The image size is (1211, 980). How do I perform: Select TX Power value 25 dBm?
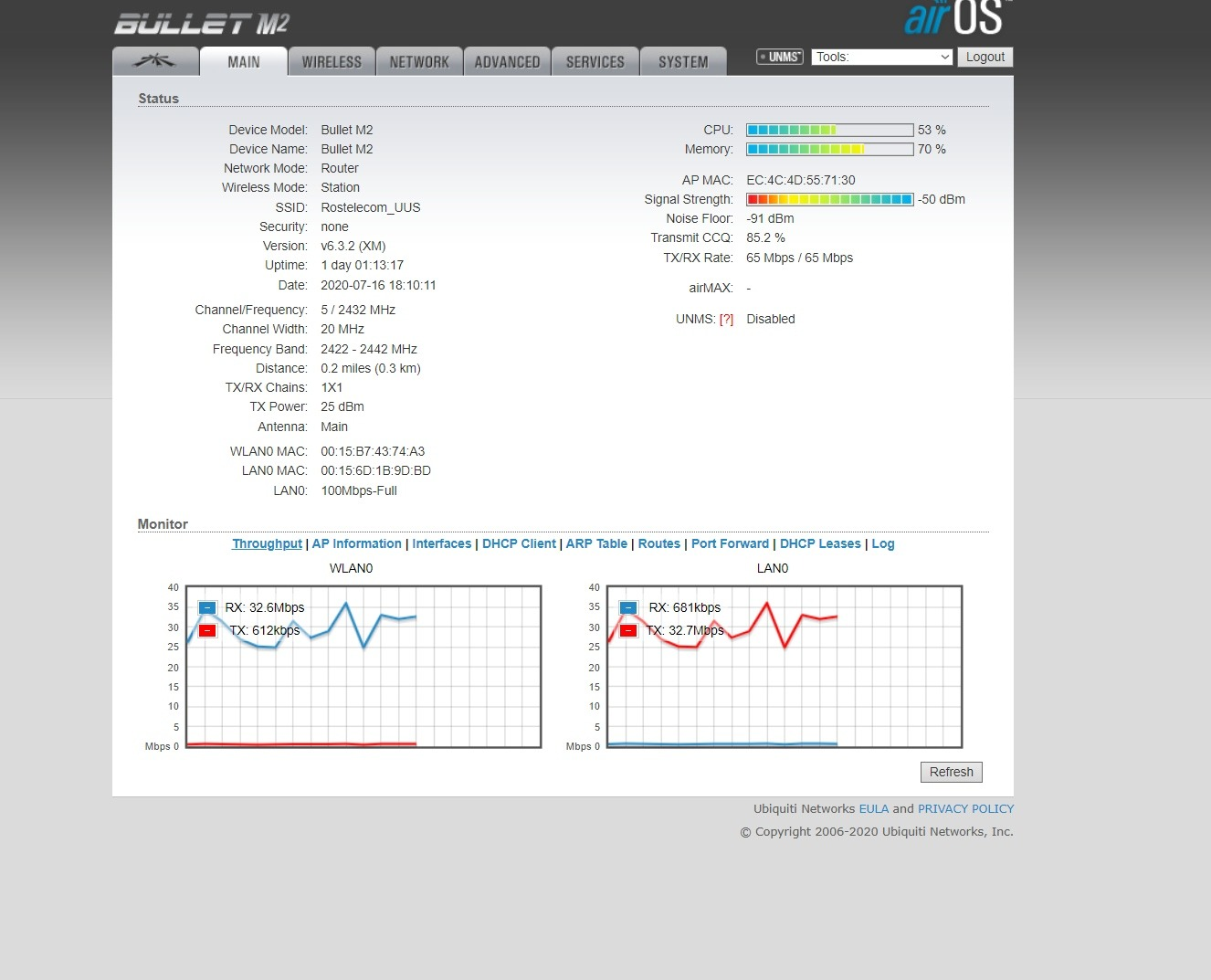tap(342, 406)
